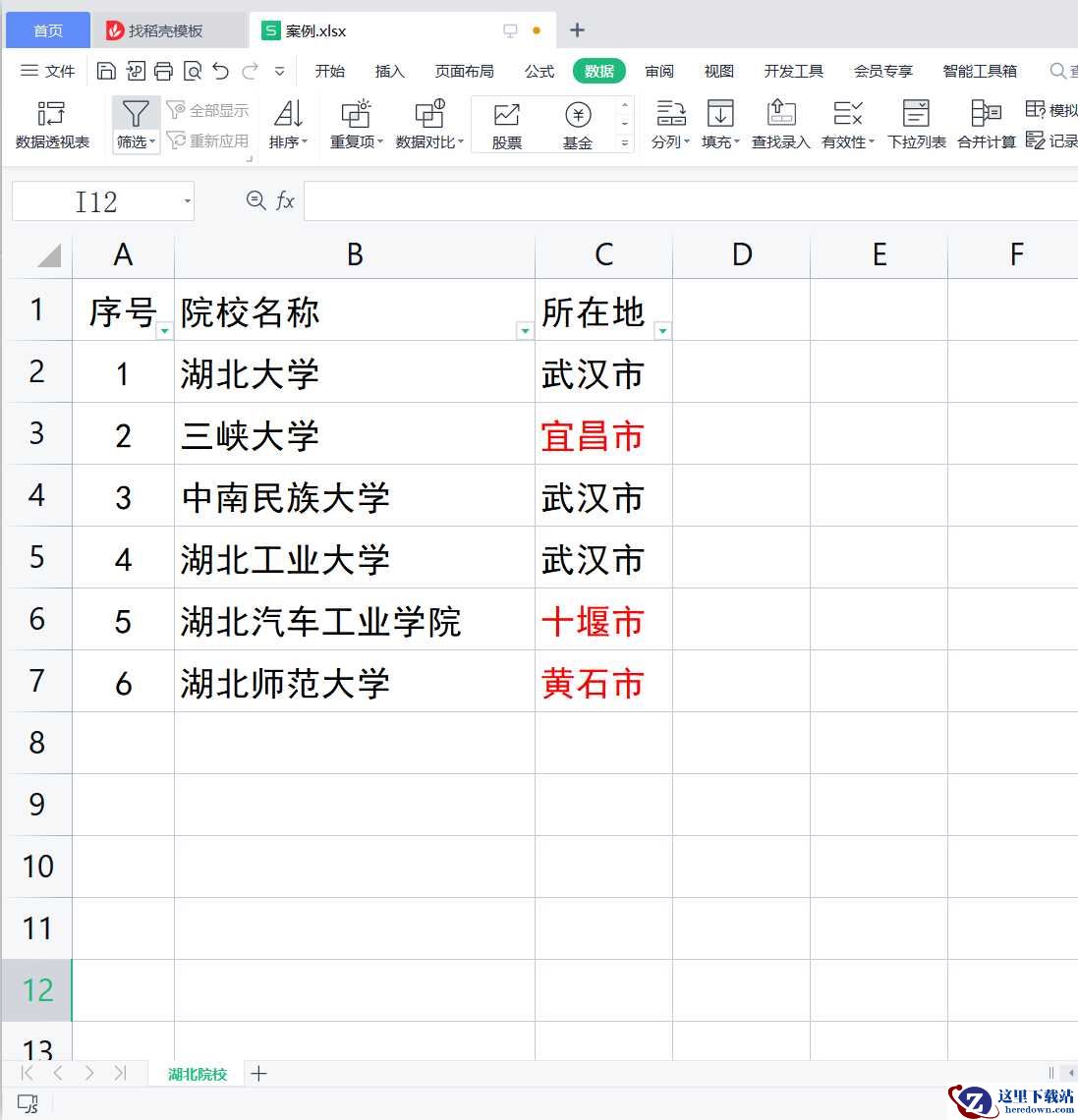Select the 数据 ribbon tab
Viewport: 1078px width, 1120px height.
tap(599, 71)
